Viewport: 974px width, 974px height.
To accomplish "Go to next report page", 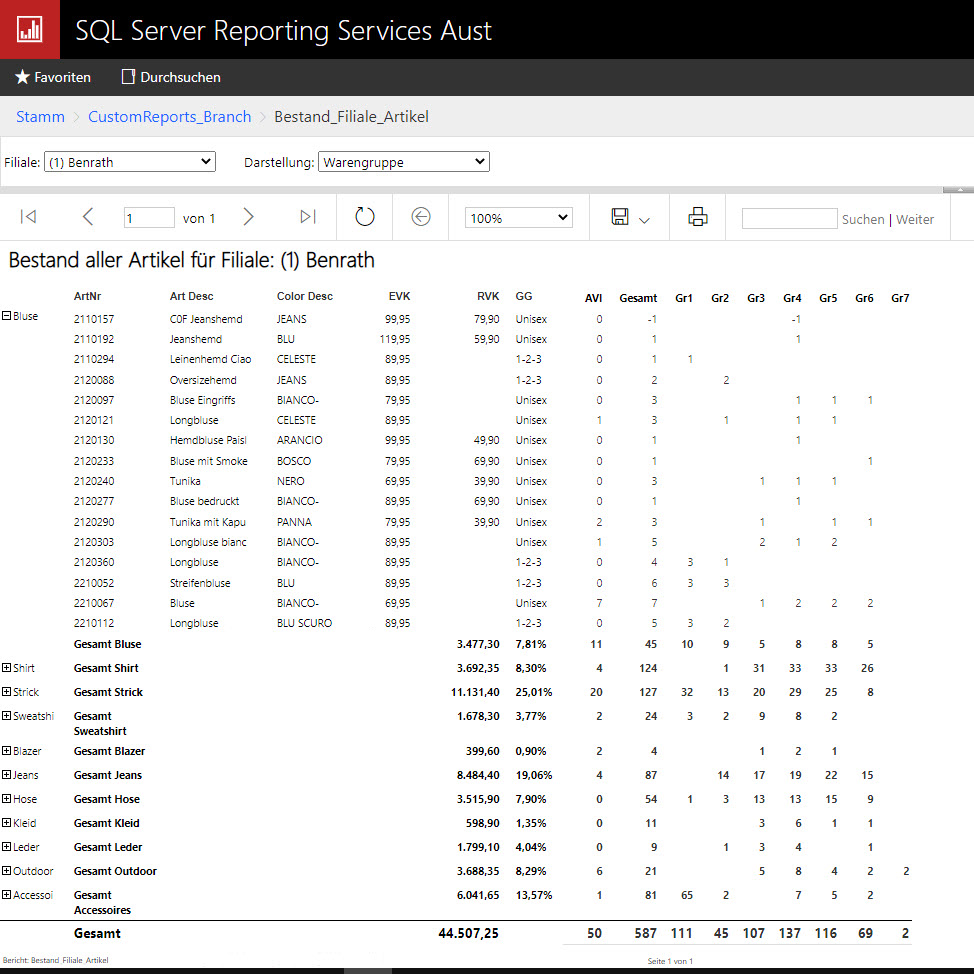I will [249, 217].
